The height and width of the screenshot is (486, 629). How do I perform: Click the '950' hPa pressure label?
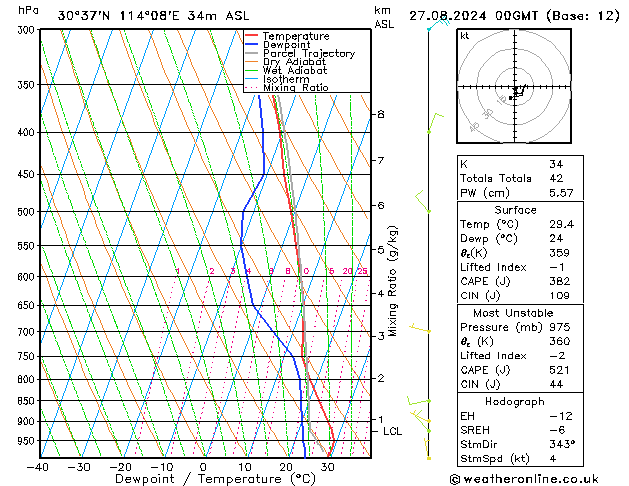point(28,441)
